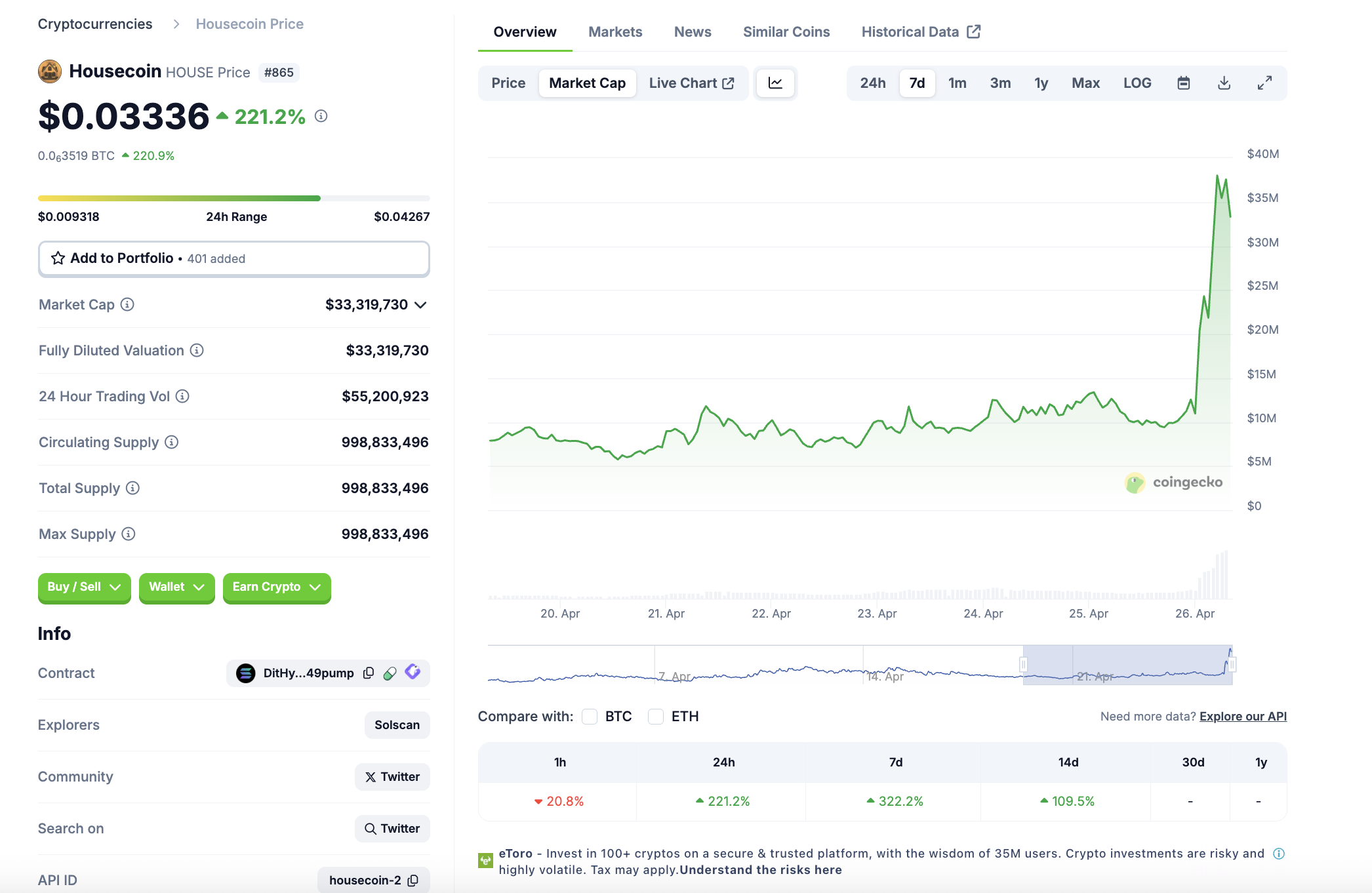Switch to the Similar Coins tab
Viewport: 1372px width, 893px height.
click(786, 32)
